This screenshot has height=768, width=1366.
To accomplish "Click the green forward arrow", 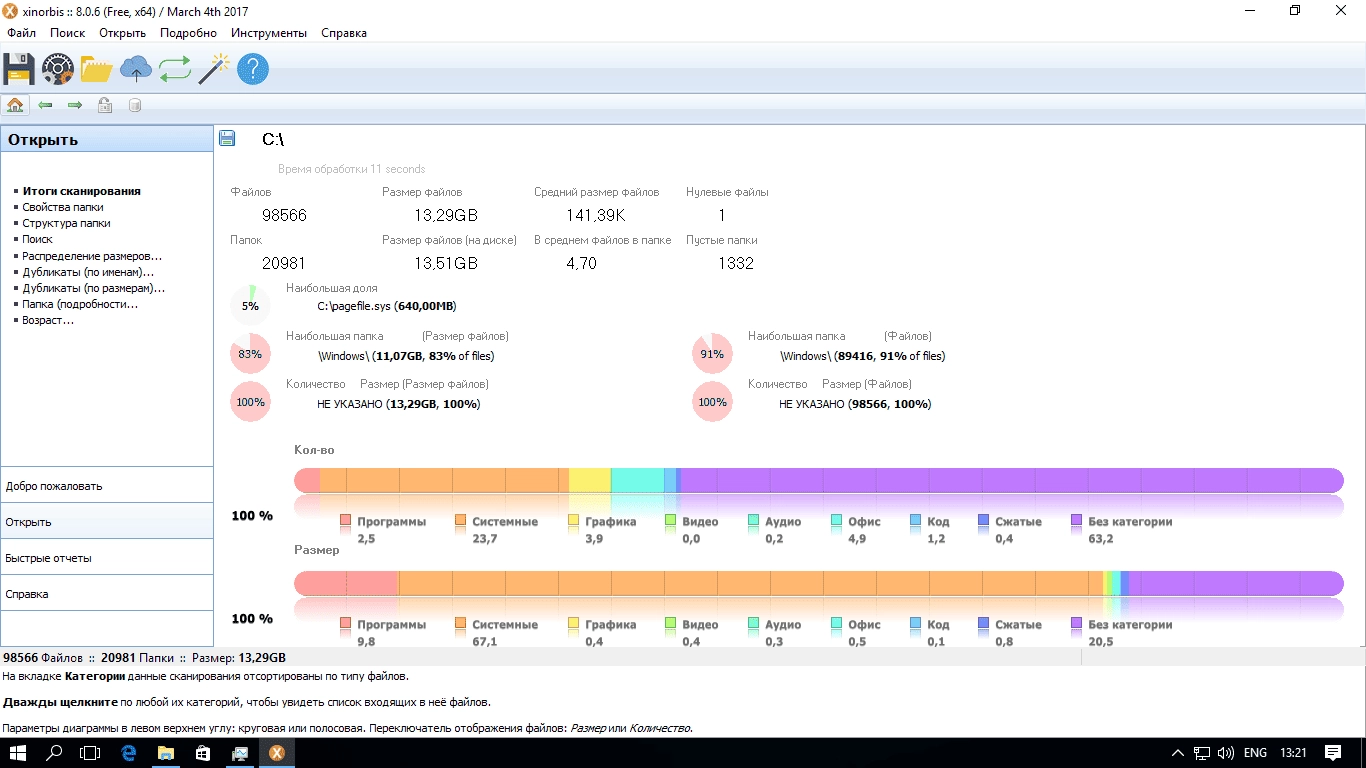I will (75, 105).
